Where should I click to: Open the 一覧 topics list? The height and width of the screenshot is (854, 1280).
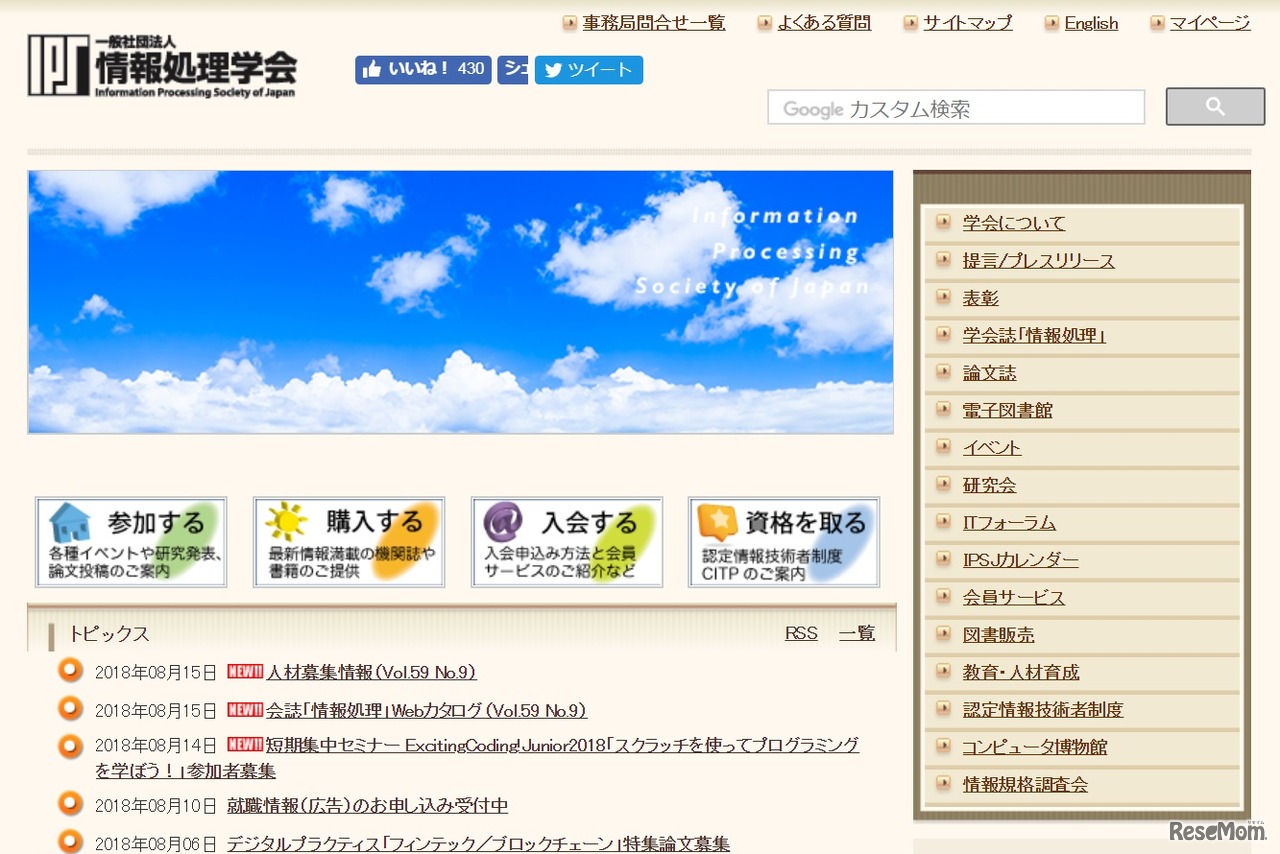[855, 633]
